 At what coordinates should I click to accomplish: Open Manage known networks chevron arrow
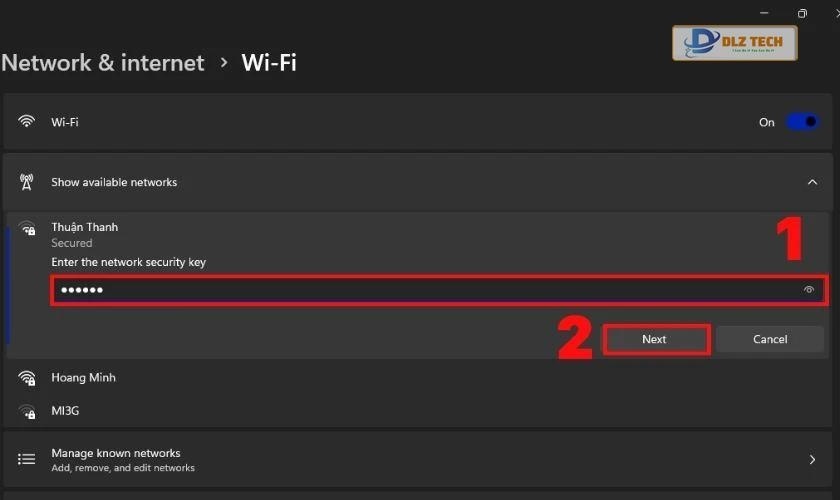click(x=811, y=460)
